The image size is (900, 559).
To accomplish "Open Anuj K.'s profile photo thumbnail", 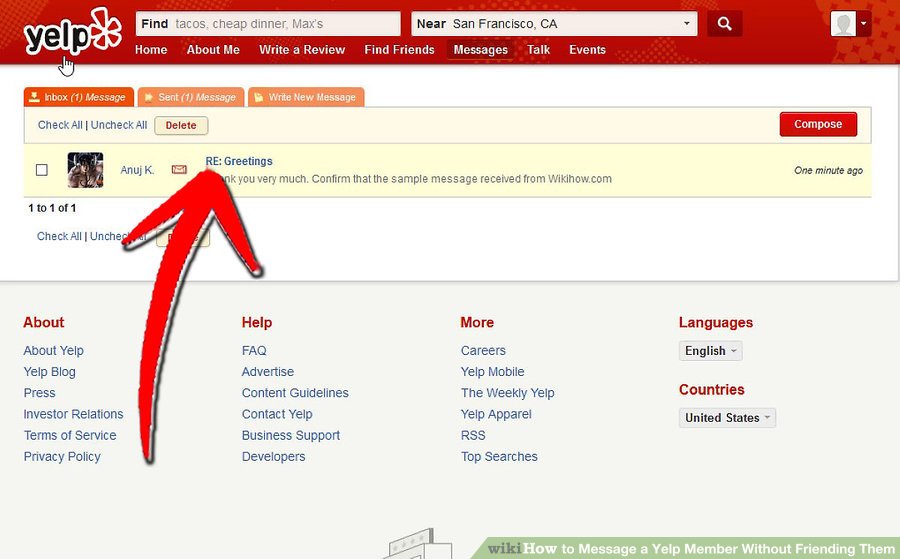I will tap(86, 170).
